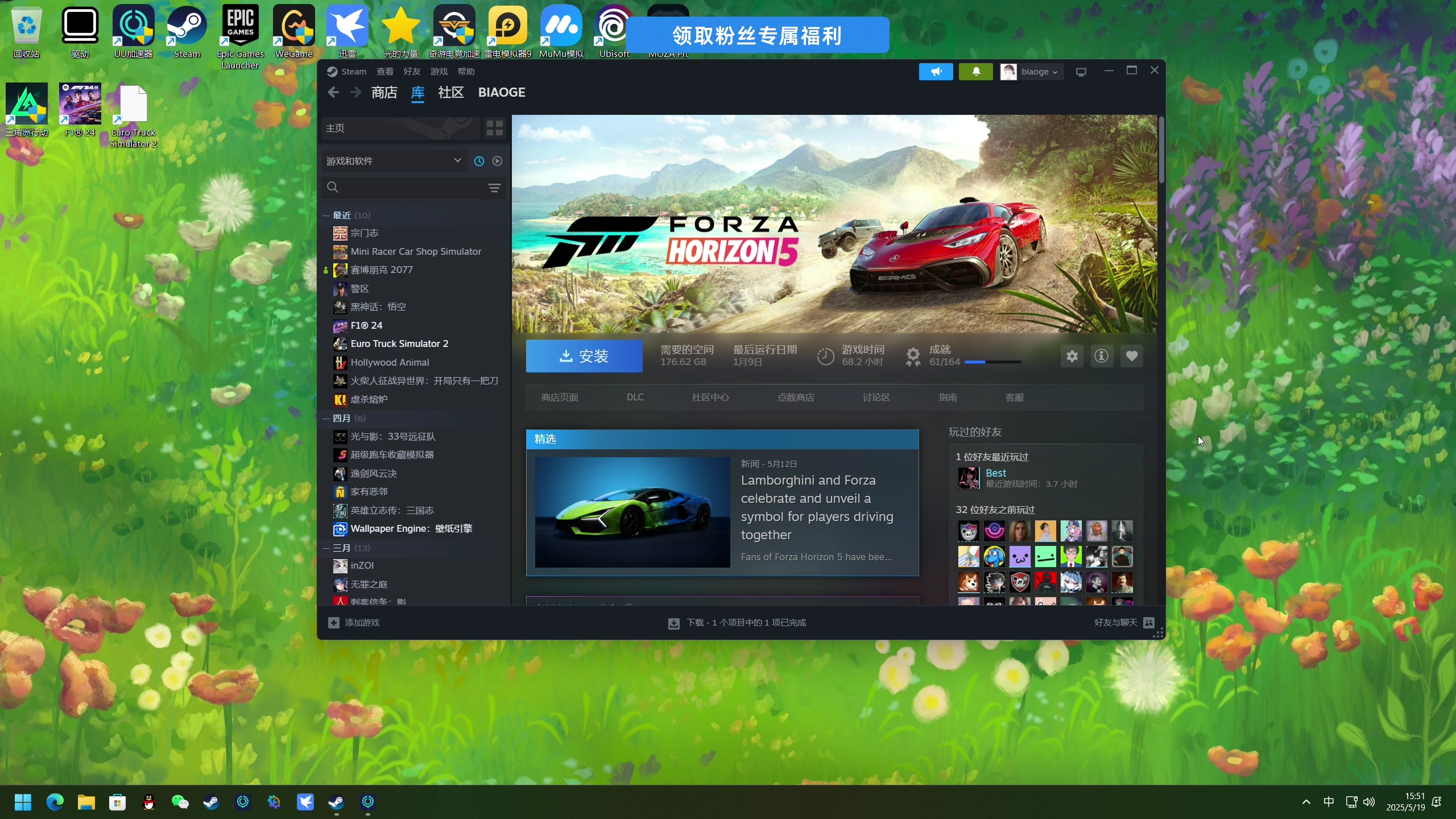Go forward with the right arrow
This screenshot has width=1456, height=819.
pos(356,92)
